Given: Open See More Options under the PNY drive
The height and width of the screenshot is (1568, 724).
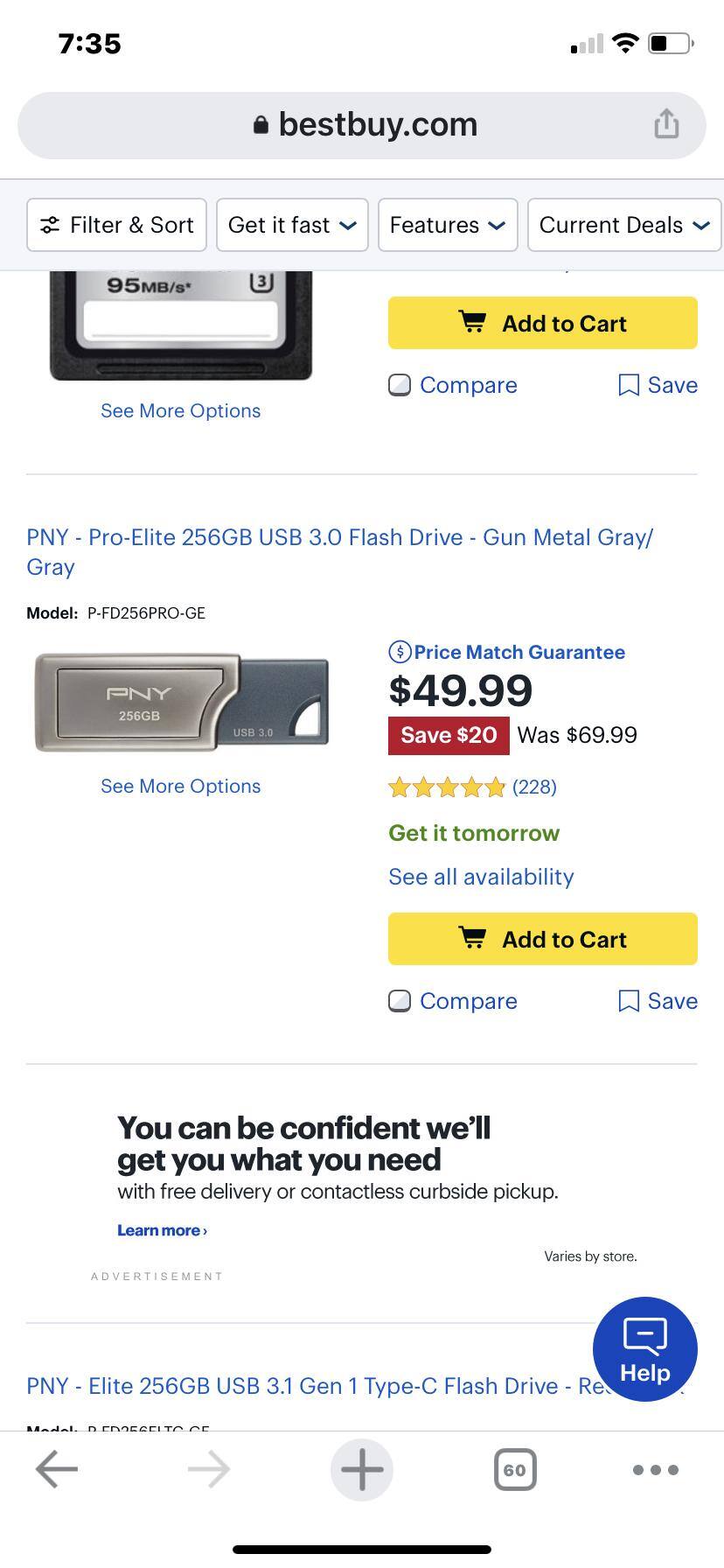Looking at the screenshot, I should click(x=180, y=786).
